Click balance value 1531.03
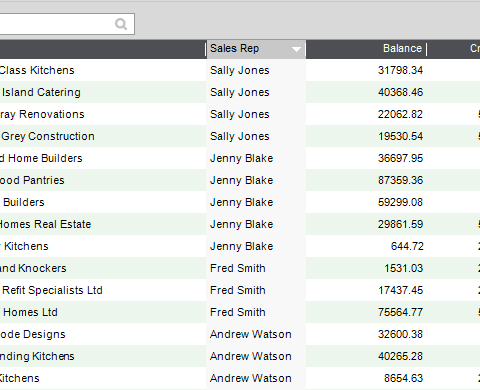The image size is (480, 390). click(x=404, y=268)
